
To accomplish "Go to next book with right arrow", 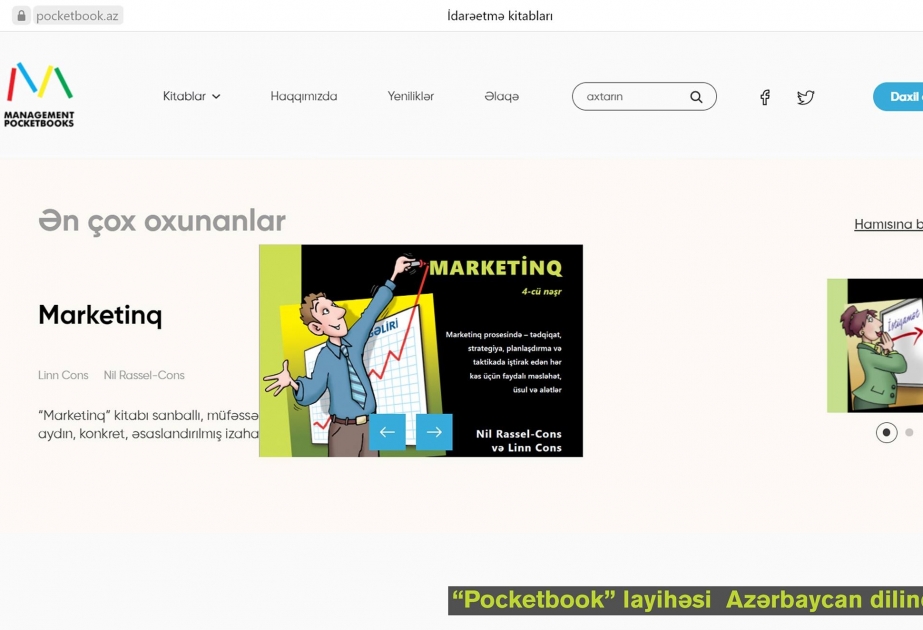I will click(434, 432).
